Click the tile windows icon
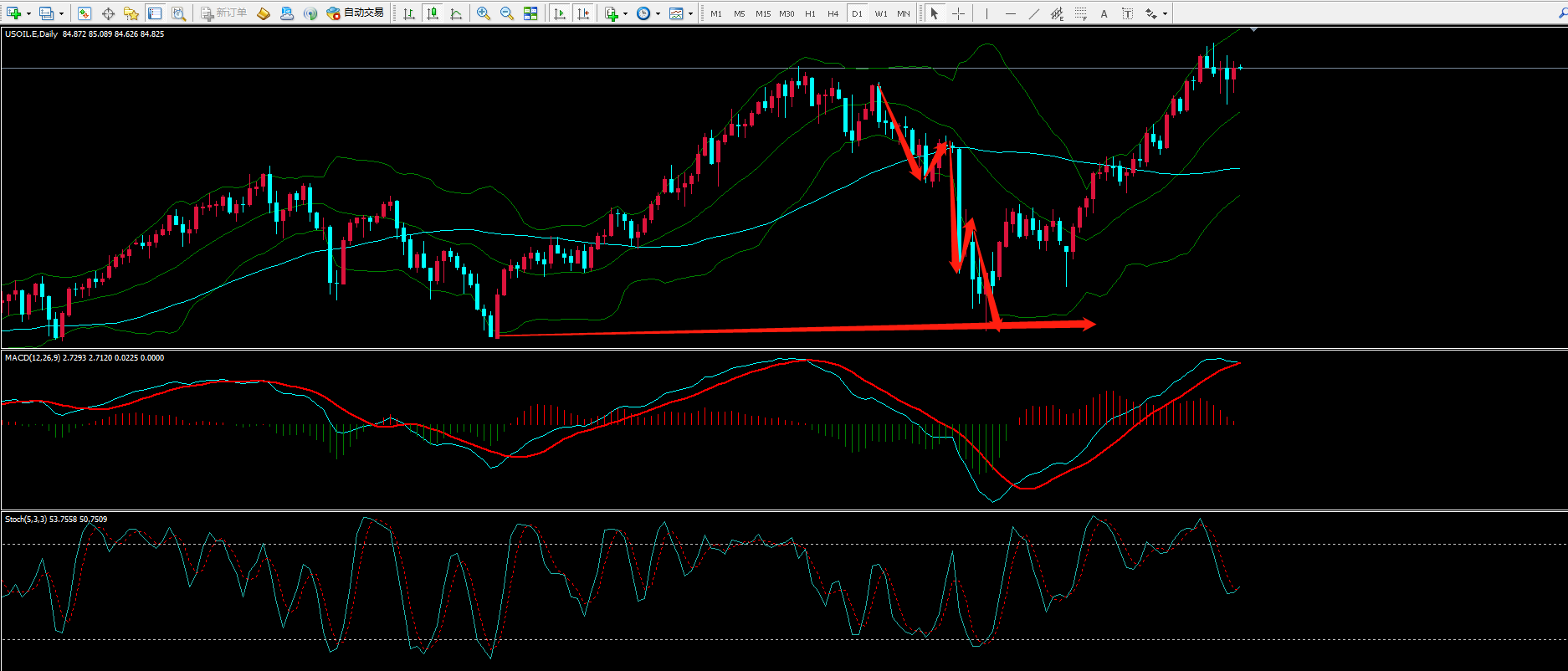1568x671 pixels. [x=530, y=13]
